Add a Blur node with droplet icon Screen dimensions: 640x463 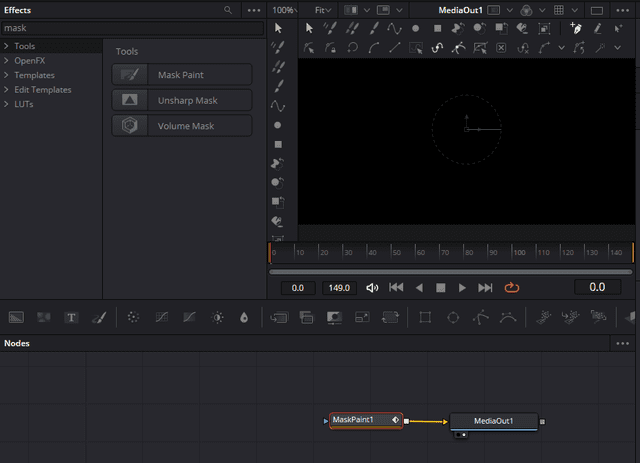pos(244,317)
